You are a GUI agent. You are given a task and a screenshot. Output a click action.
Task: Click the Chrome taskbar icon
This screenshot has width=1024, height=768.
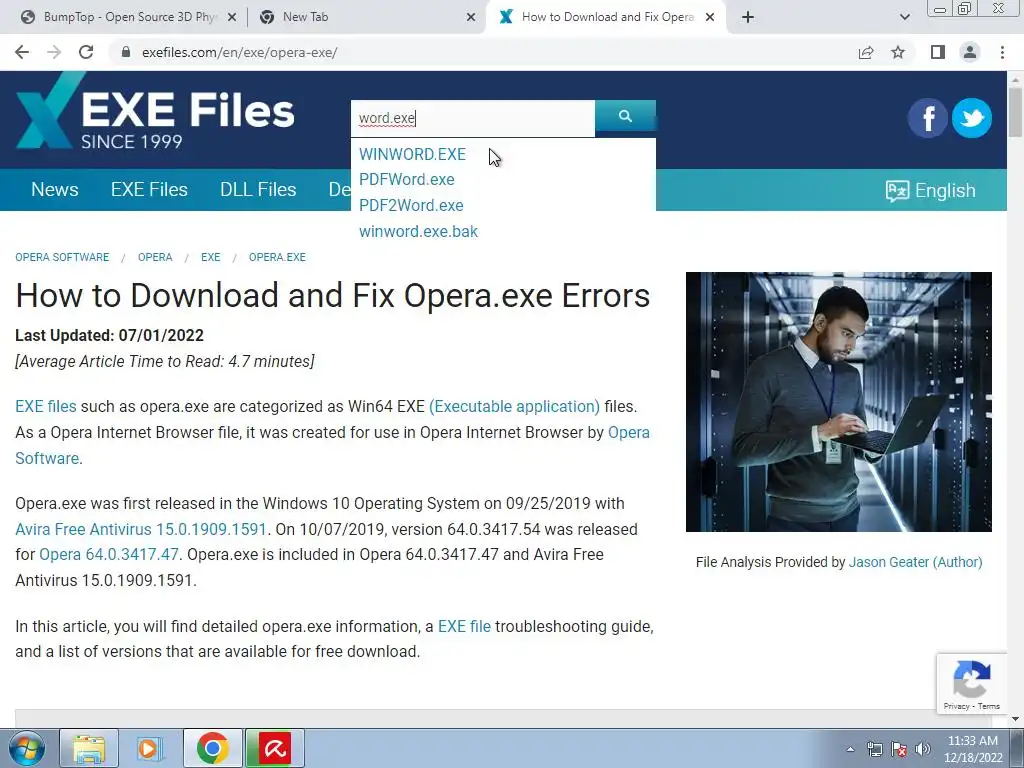point(212,748)
